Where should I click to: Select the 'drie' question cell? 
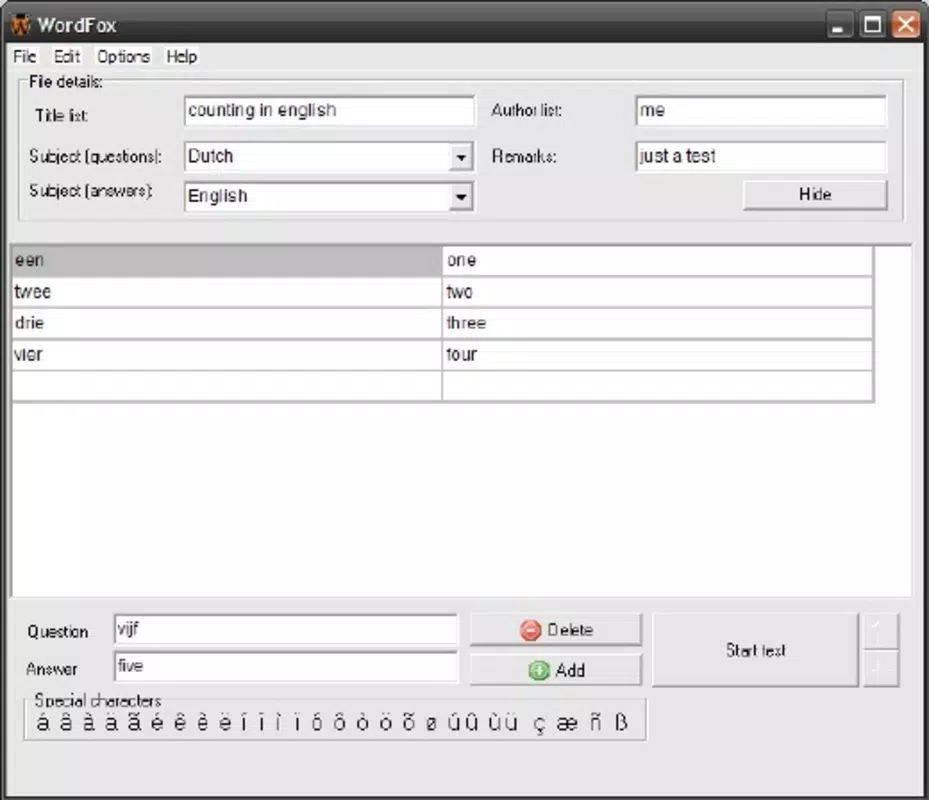[x=227, y=324]
